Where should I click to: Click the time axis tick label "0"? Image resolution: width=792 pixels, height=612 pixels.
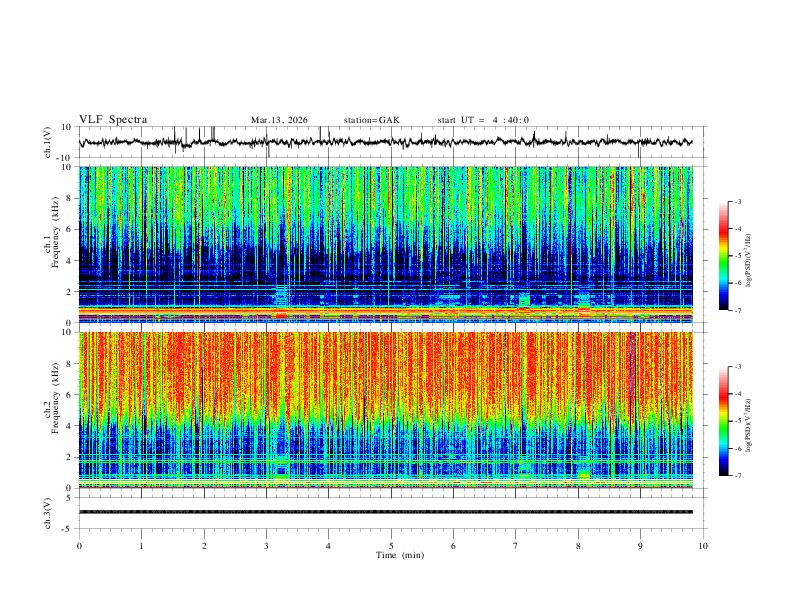pos(79,546)
